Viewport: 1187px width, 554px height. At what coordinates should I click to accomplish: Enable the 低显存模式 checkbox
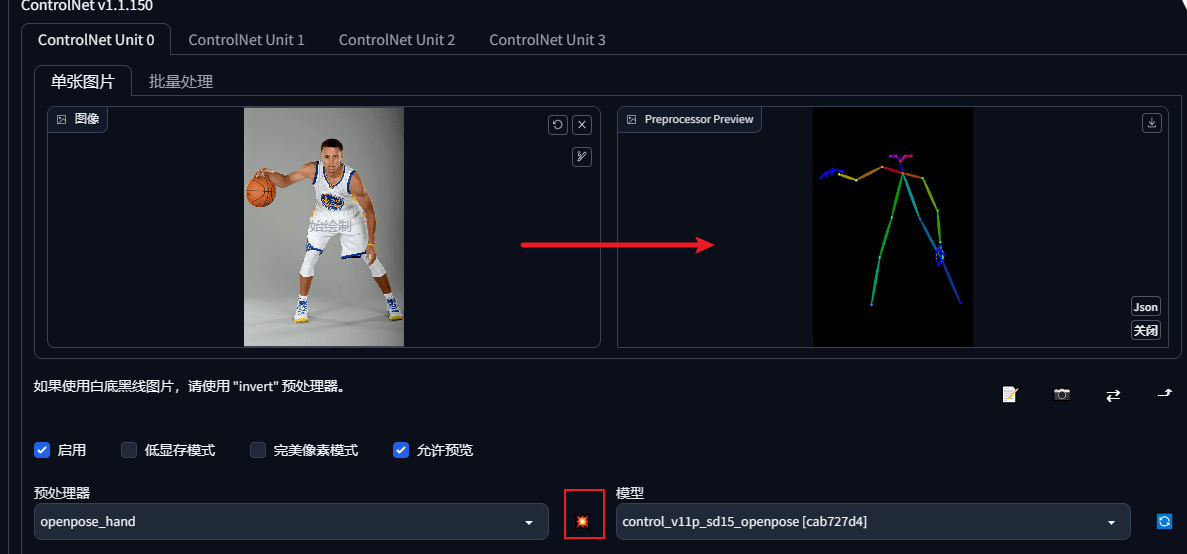tap(129, 450)
